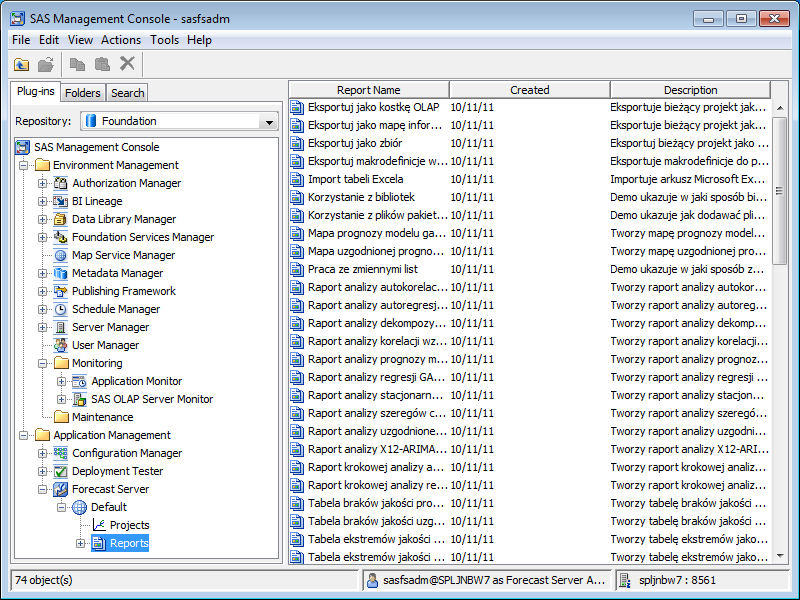
Task: Open the Tools menu
Action: point(164,40)
